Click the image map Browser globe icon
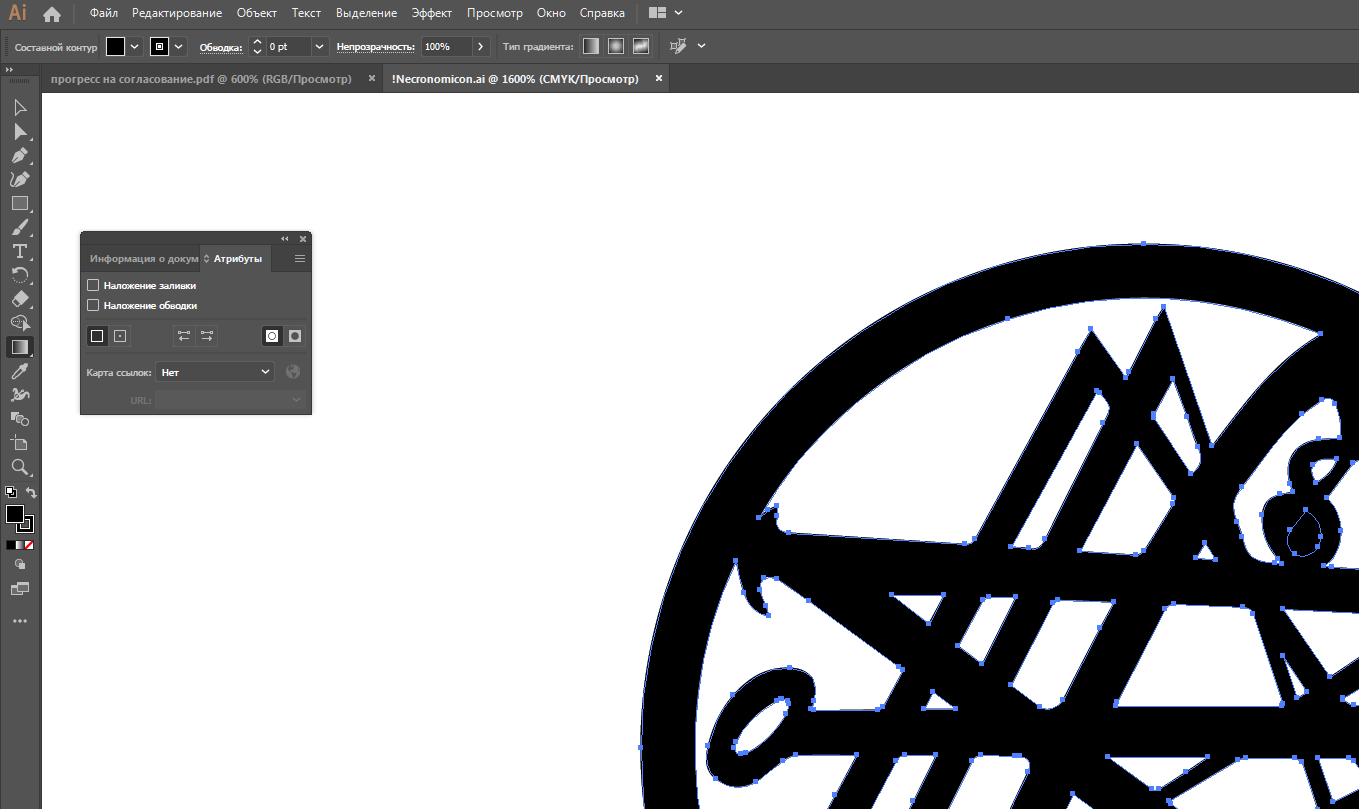This screenshot has width=1359, height=809. coord(293,372)
